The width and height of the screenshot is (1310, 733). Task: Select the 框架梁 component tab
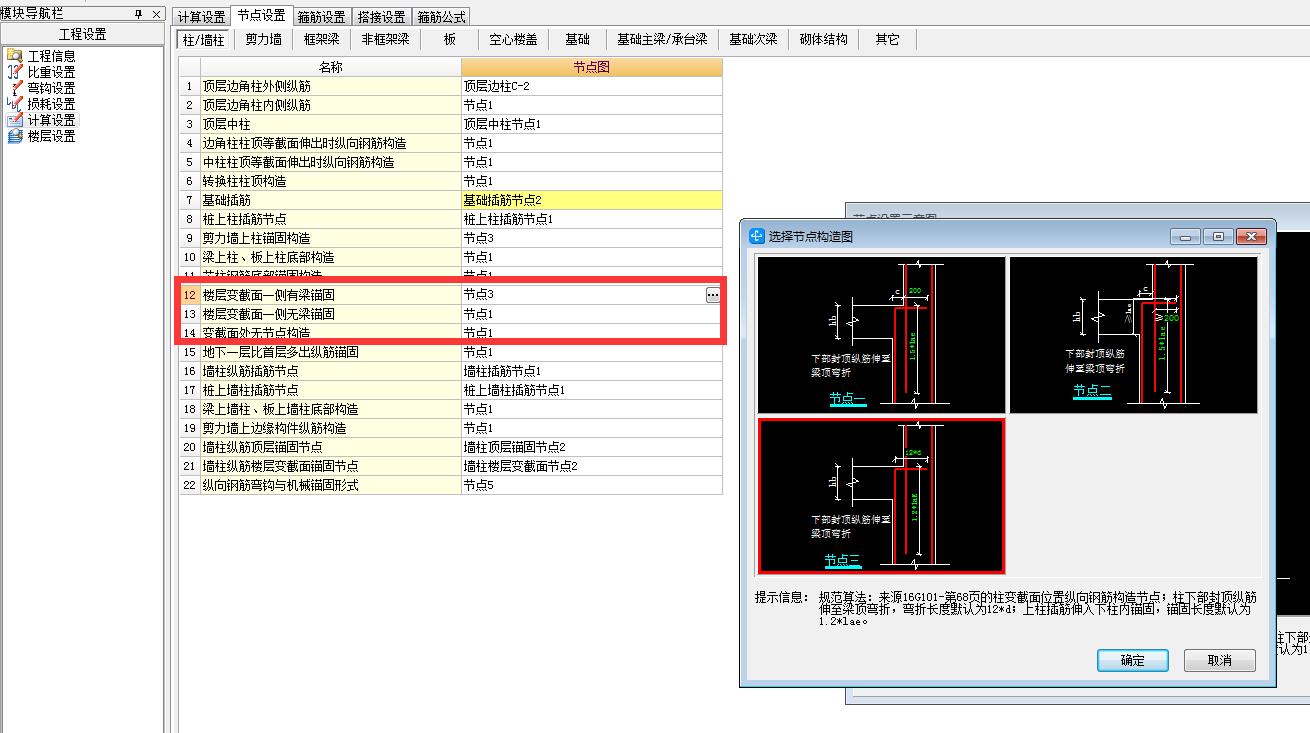321,39
